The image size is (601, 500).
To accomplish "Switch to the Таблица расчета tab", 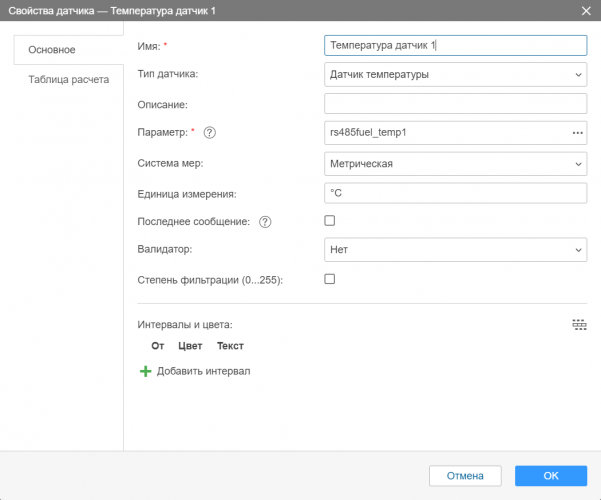I will pos(68,79).
